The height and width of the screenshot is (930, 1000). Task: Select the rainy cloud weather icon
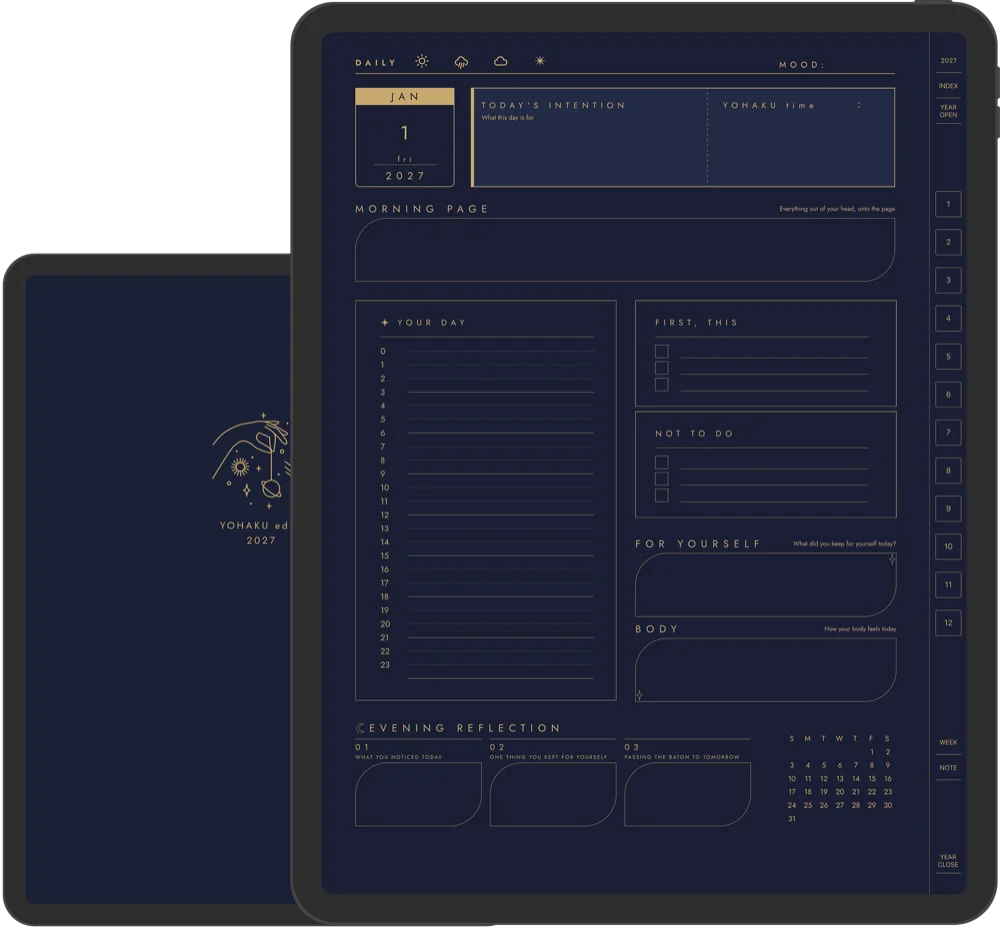click(x=461, y=62)
